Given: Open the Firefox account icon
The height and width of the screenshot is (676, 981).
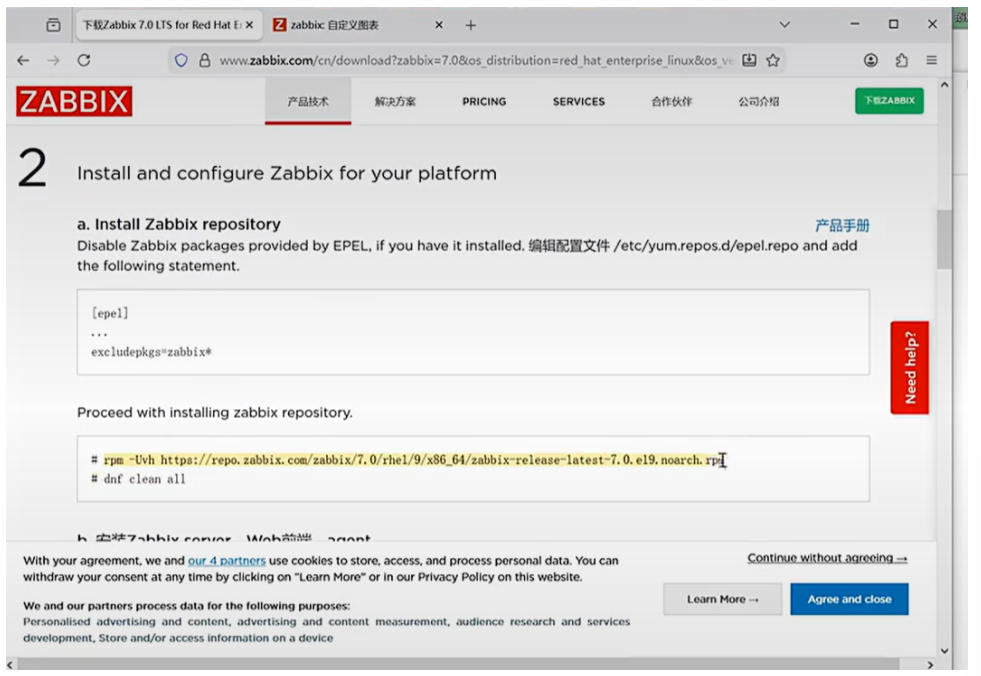Looking at the screenshot, I should 870,60.
